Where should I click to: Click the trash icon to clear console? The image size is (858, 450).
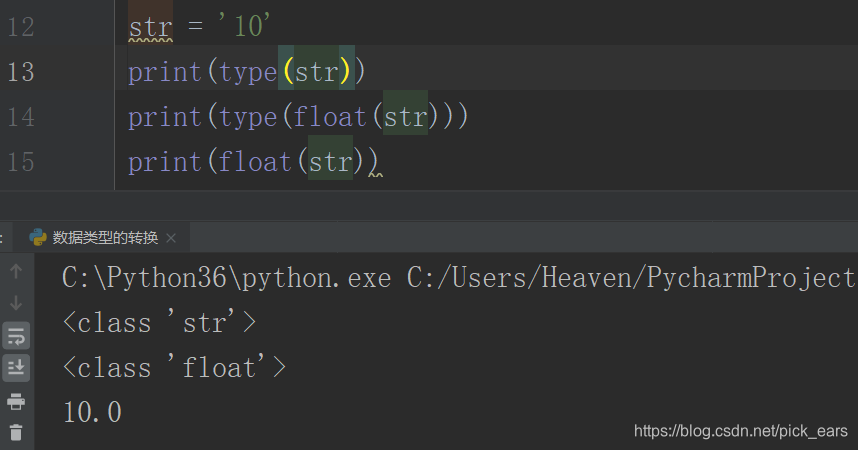pos(16,432)
